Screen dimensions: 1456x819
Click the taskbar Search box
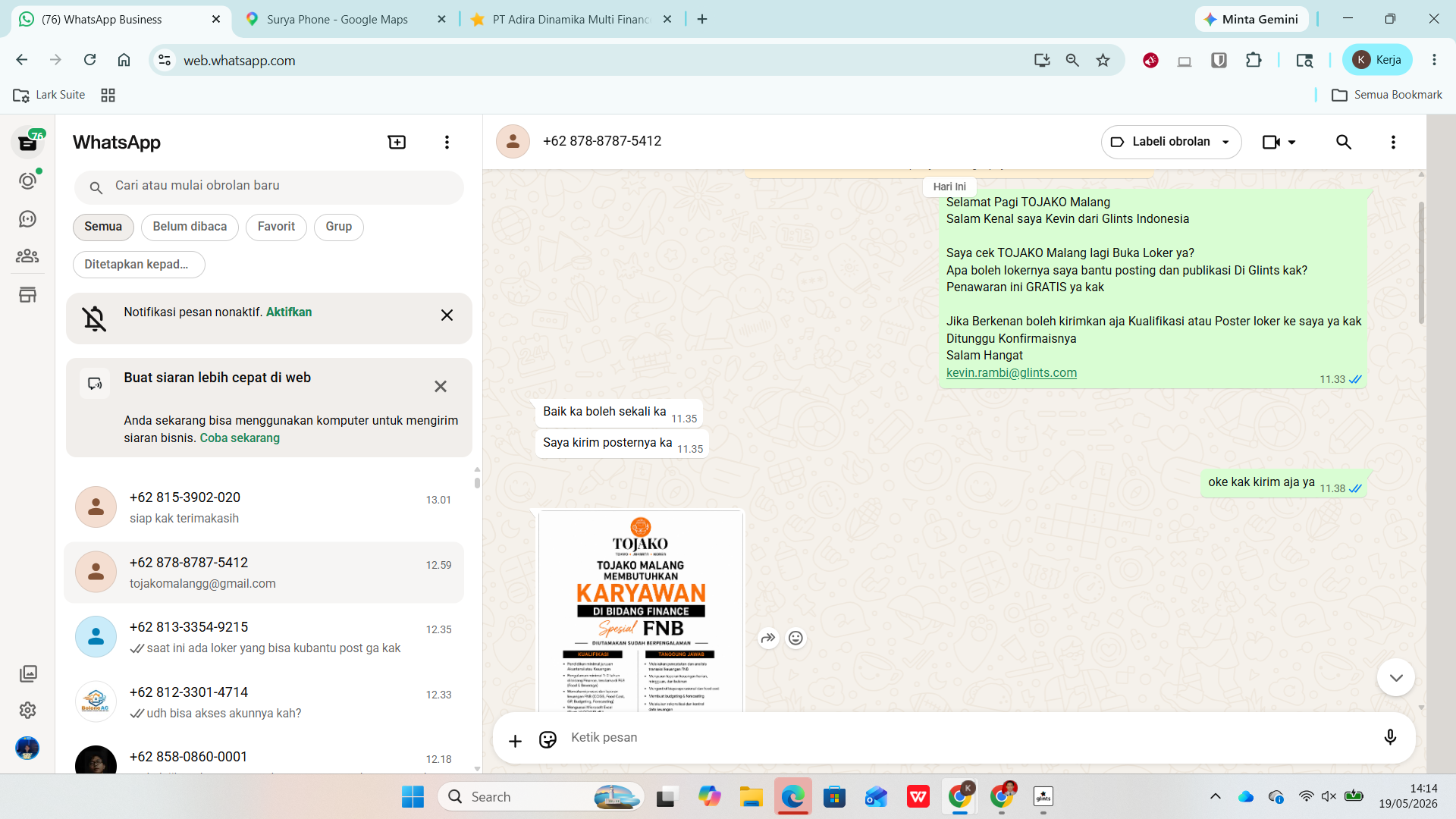pos(541,797)
